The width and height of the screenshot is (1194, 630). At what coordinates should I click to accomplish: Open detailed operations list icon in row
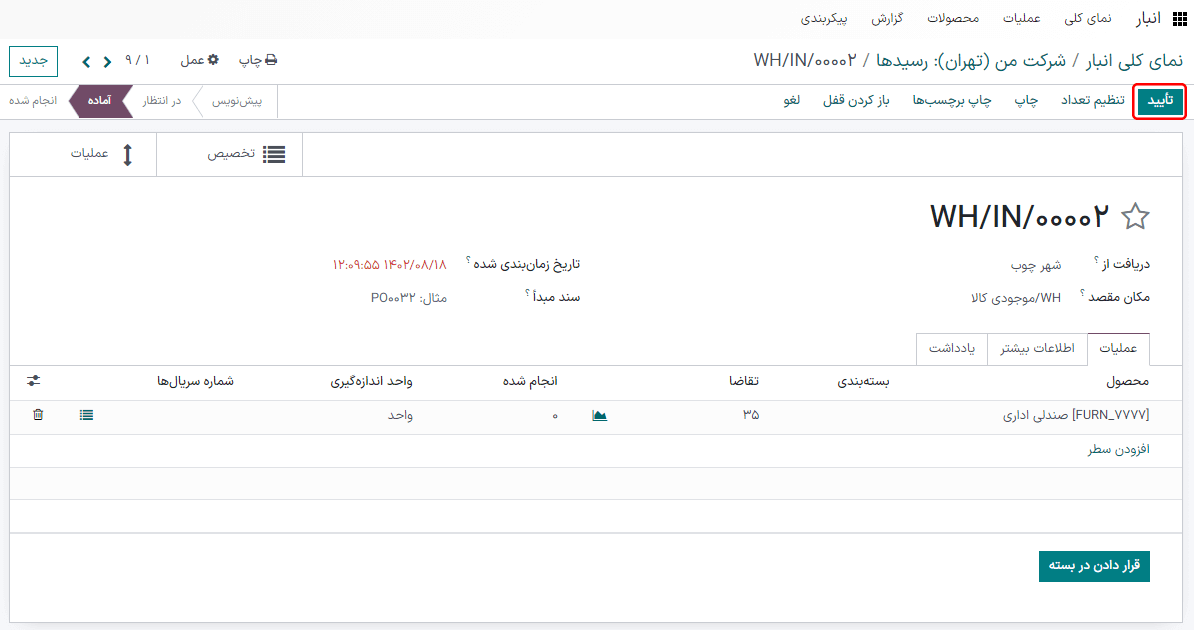86,415
